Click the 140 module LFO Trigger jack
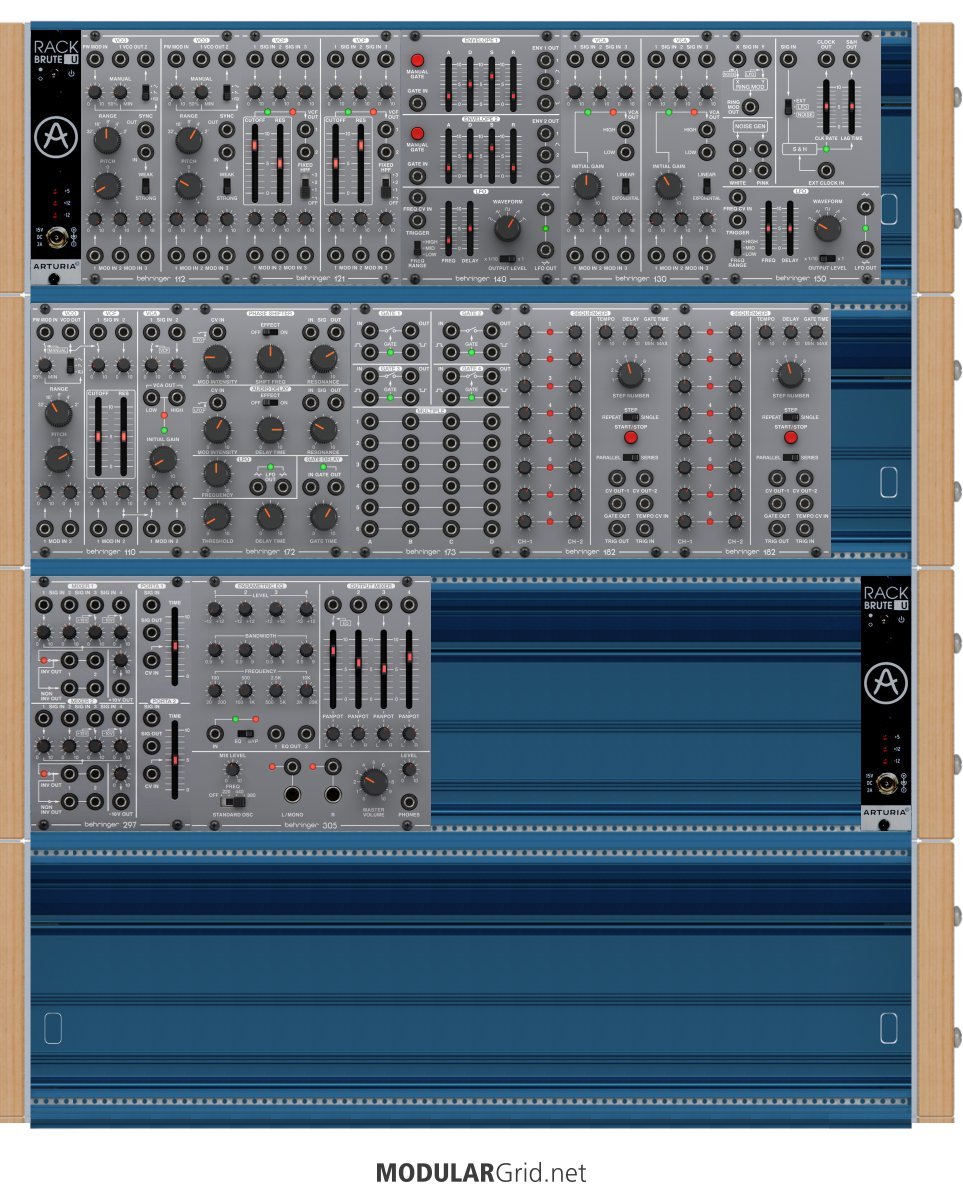Screen dimensions: 963x1194 point(417,221)
